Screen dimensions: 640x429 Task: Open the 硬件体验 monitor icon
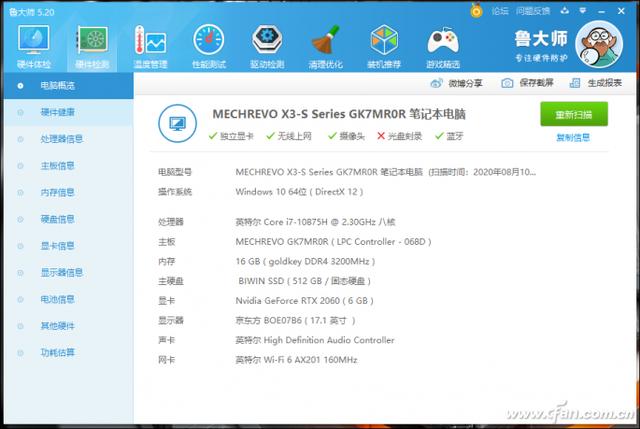coord(33,46)
